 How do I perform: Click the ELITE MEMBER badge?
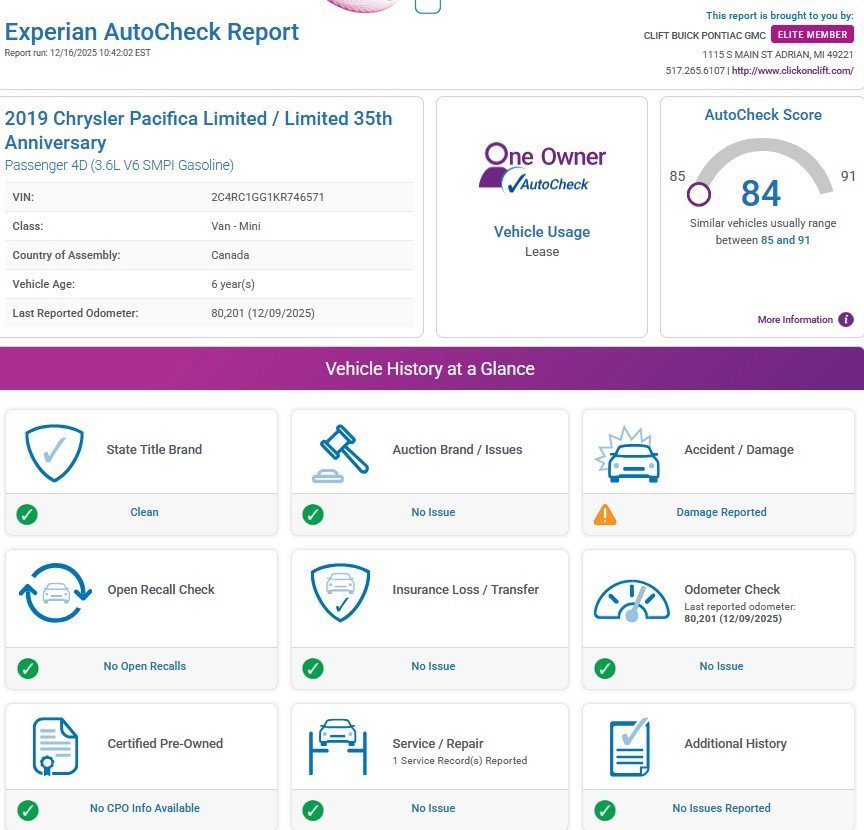tap(812, 35)
